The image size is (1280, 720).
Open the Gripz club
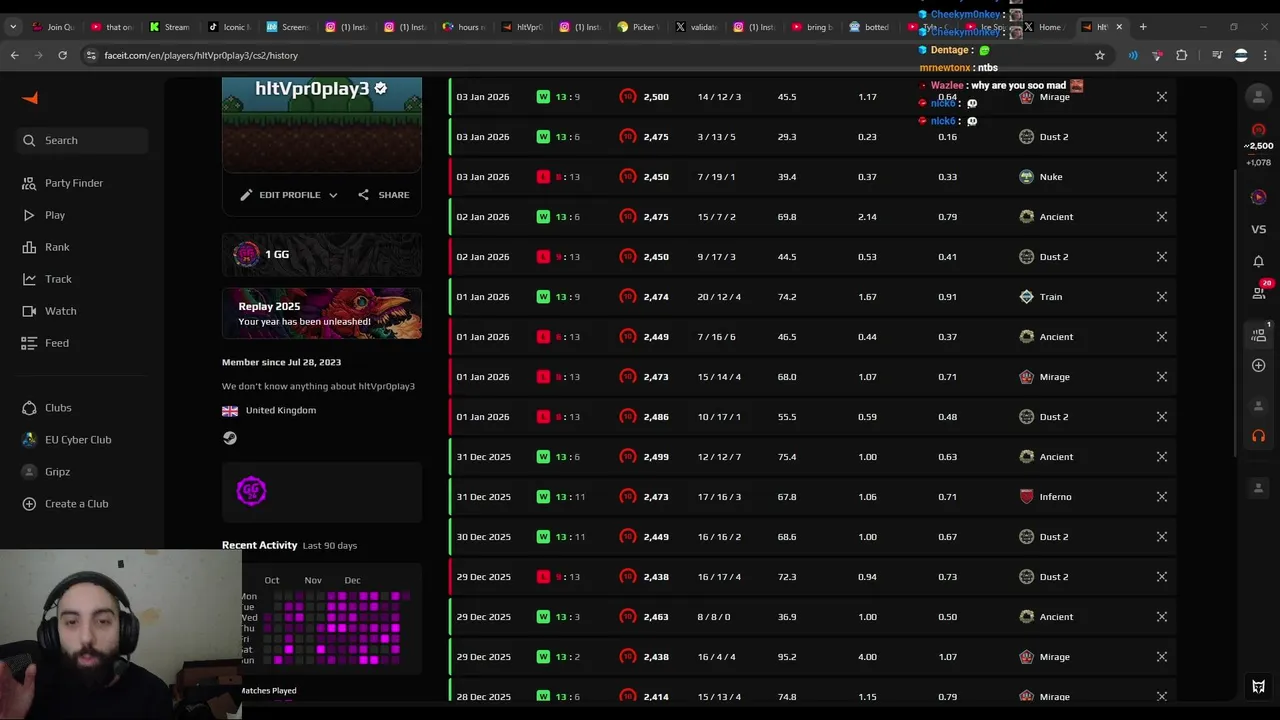click(x=46, y=472)
